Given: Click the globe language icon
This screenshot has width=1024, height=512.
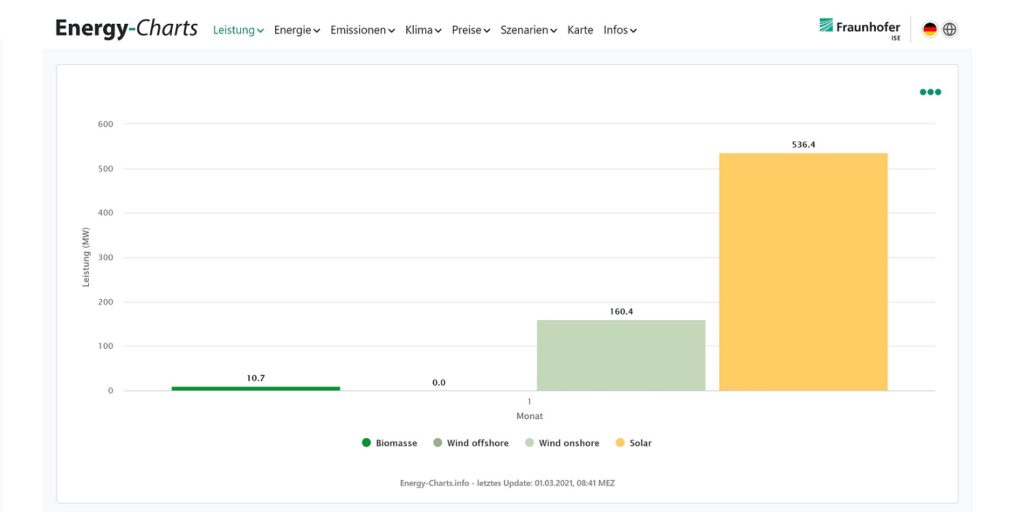Looking at the screenshot, I should pyautogui.click(x=950, y=29).
